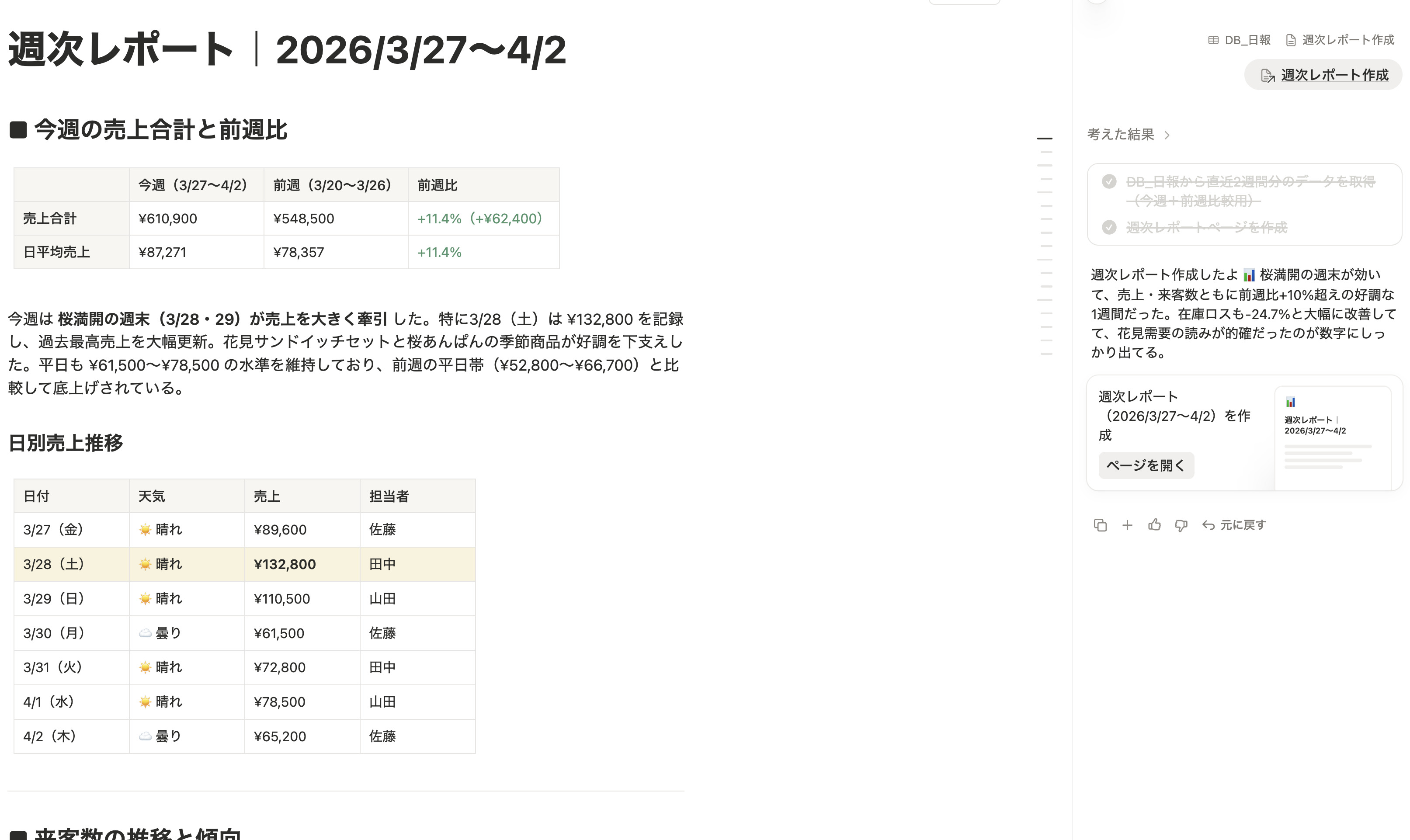
Task: Click the 週次レポート作成 page icon reference
Action: (1291, 40)
